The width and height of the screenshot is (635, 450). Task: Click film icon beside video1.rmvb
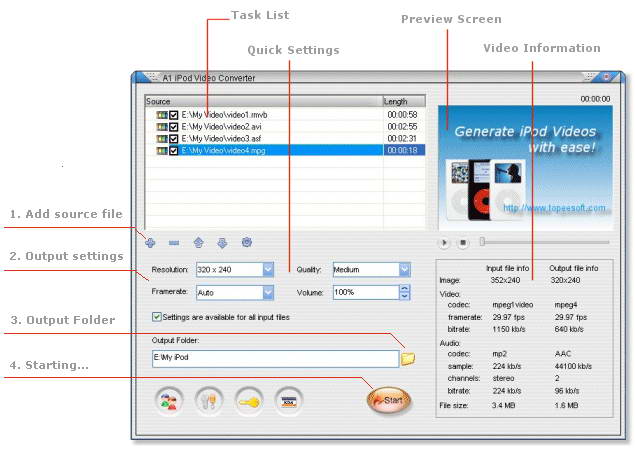point(162,115)
